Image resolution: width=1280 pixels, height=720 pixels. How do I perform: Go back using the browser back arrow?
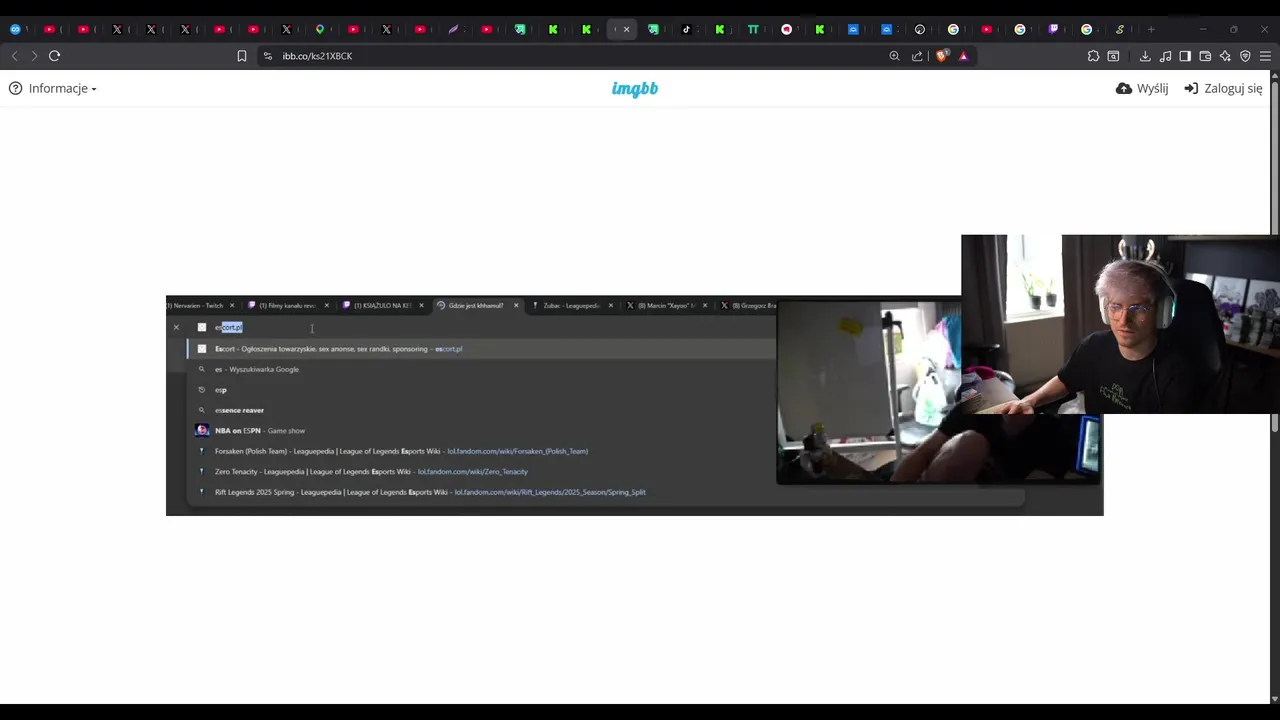(15, 56)
